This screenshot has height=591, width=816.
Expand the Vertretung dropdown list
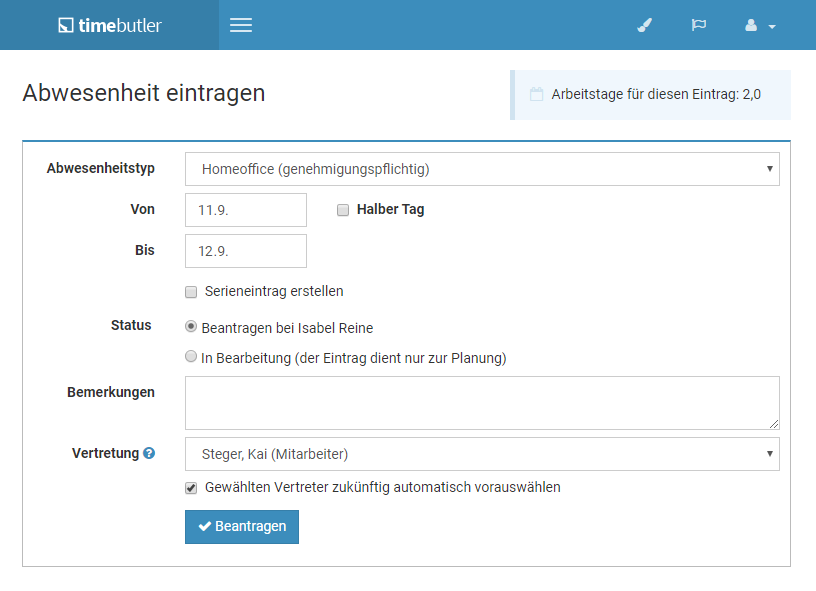pos(482,454)
